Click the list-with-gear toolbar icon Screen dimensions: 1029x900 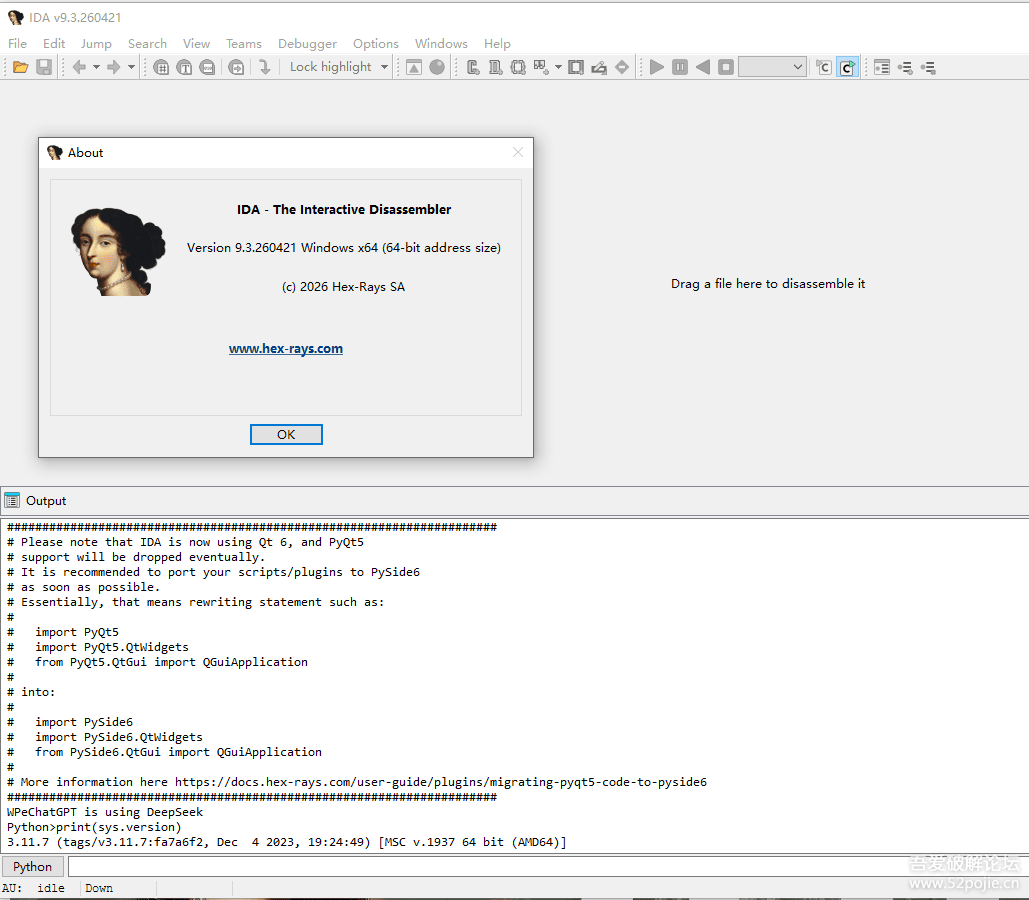(x=928, y=67)
